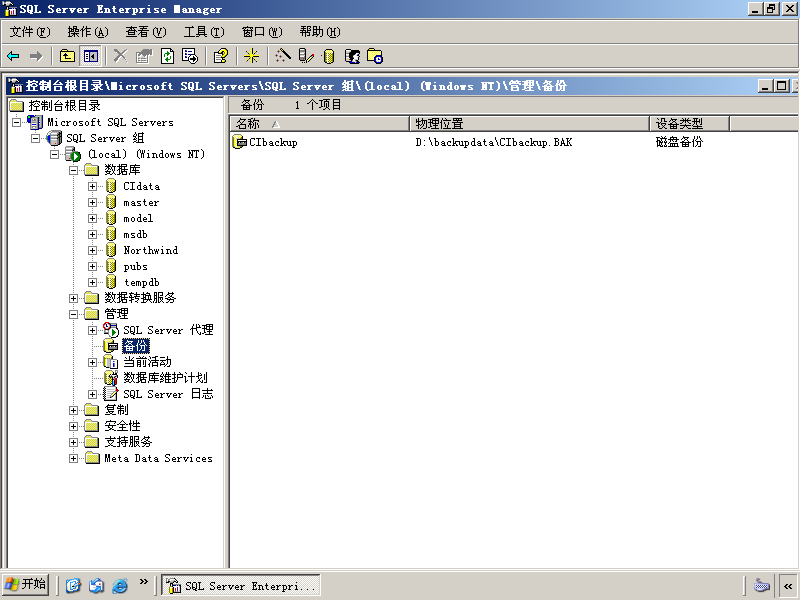Collapse the SQL Server 组 node

[36, 138]
